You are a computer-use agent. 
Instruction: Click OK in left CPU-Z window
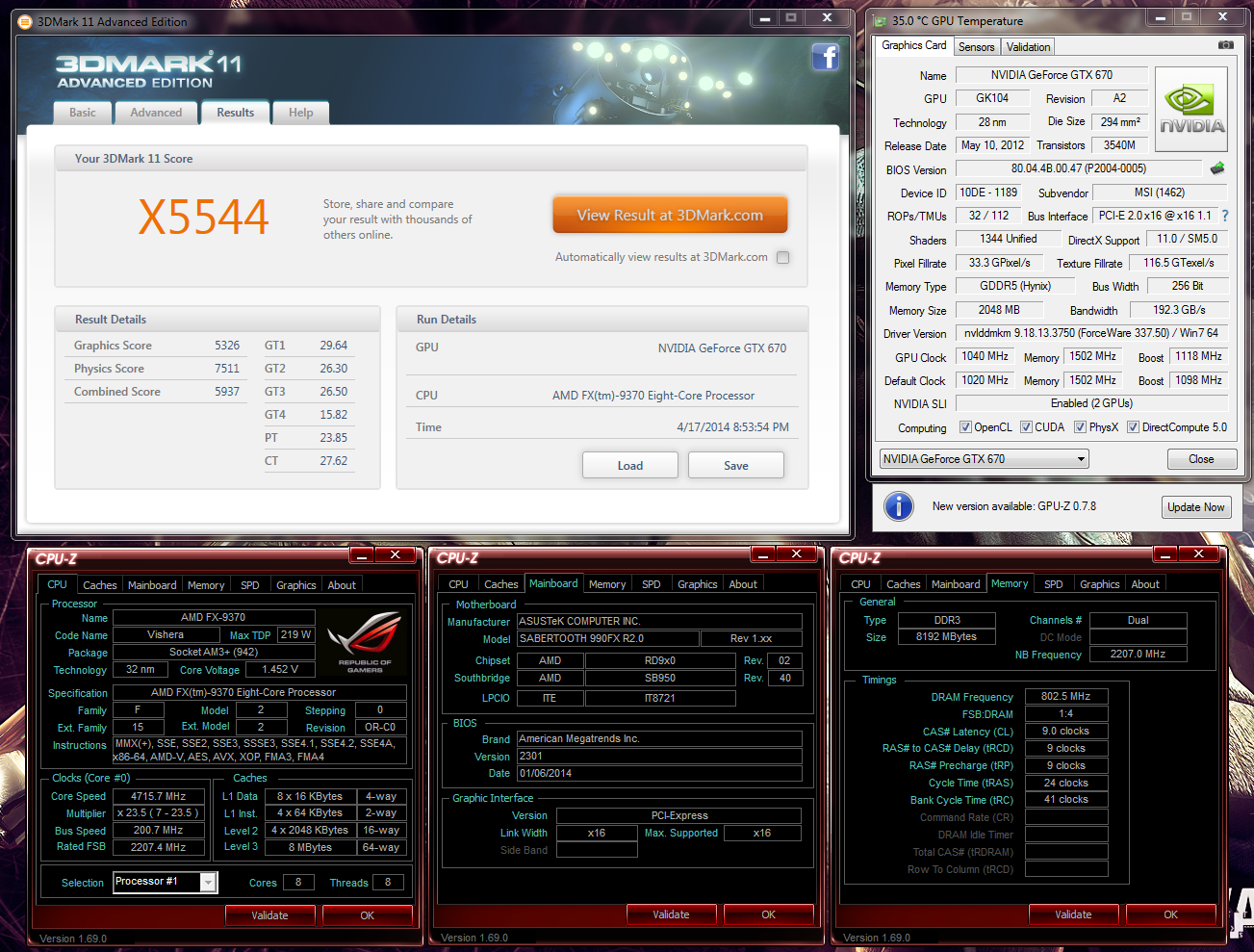368,915
